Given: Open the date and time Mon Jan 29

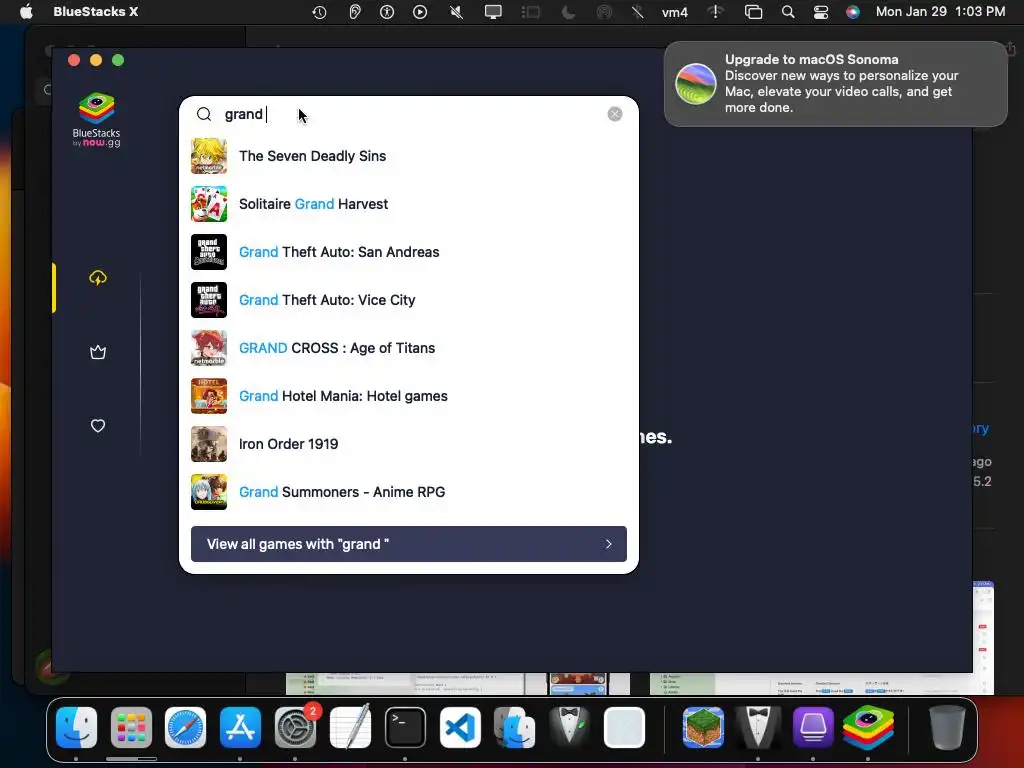Looking at the screenshot, I should click(x=940, y=12).
